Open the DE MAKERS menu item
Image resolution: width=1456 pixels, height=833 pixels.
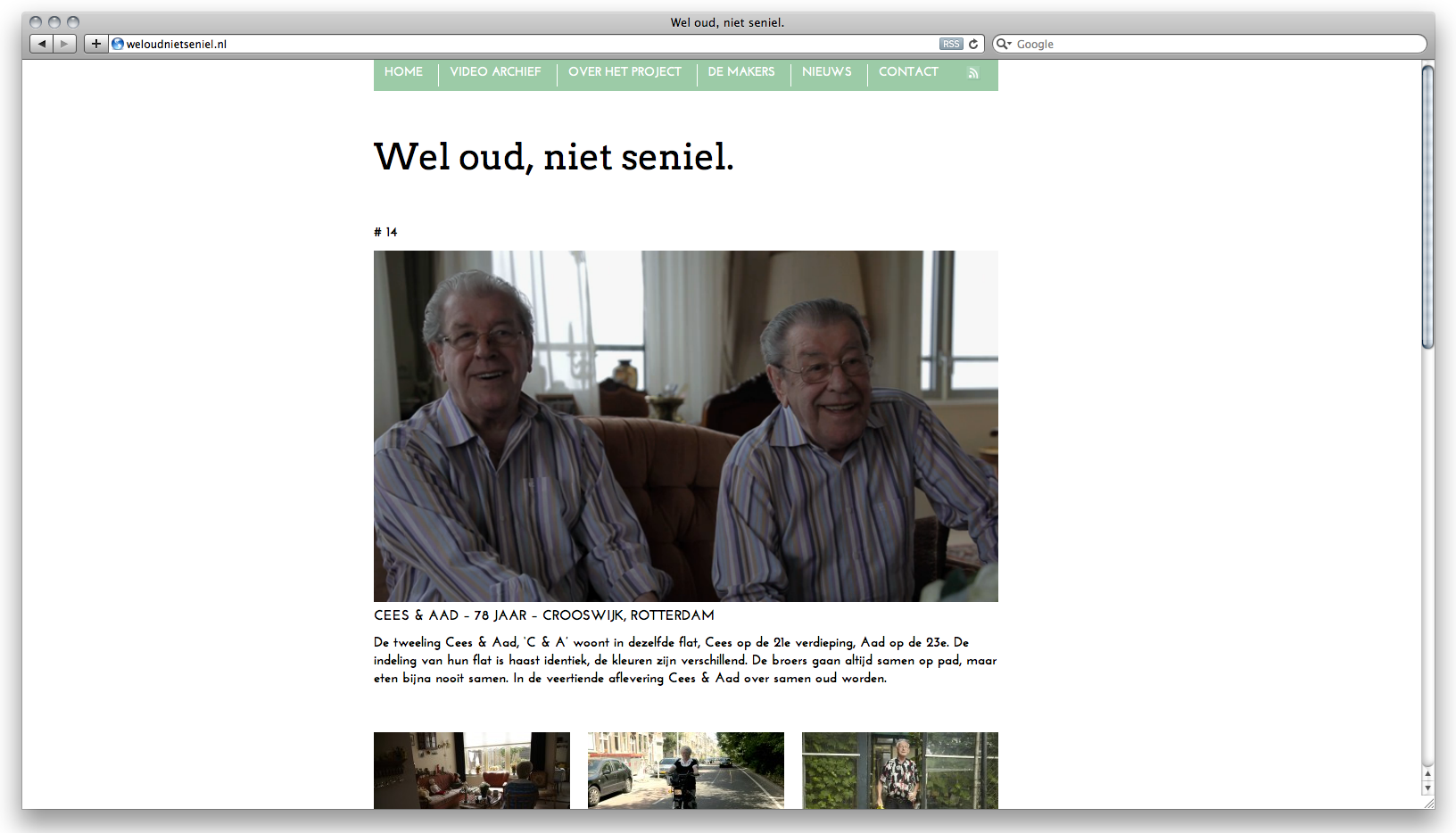click(x=741, y=71)
